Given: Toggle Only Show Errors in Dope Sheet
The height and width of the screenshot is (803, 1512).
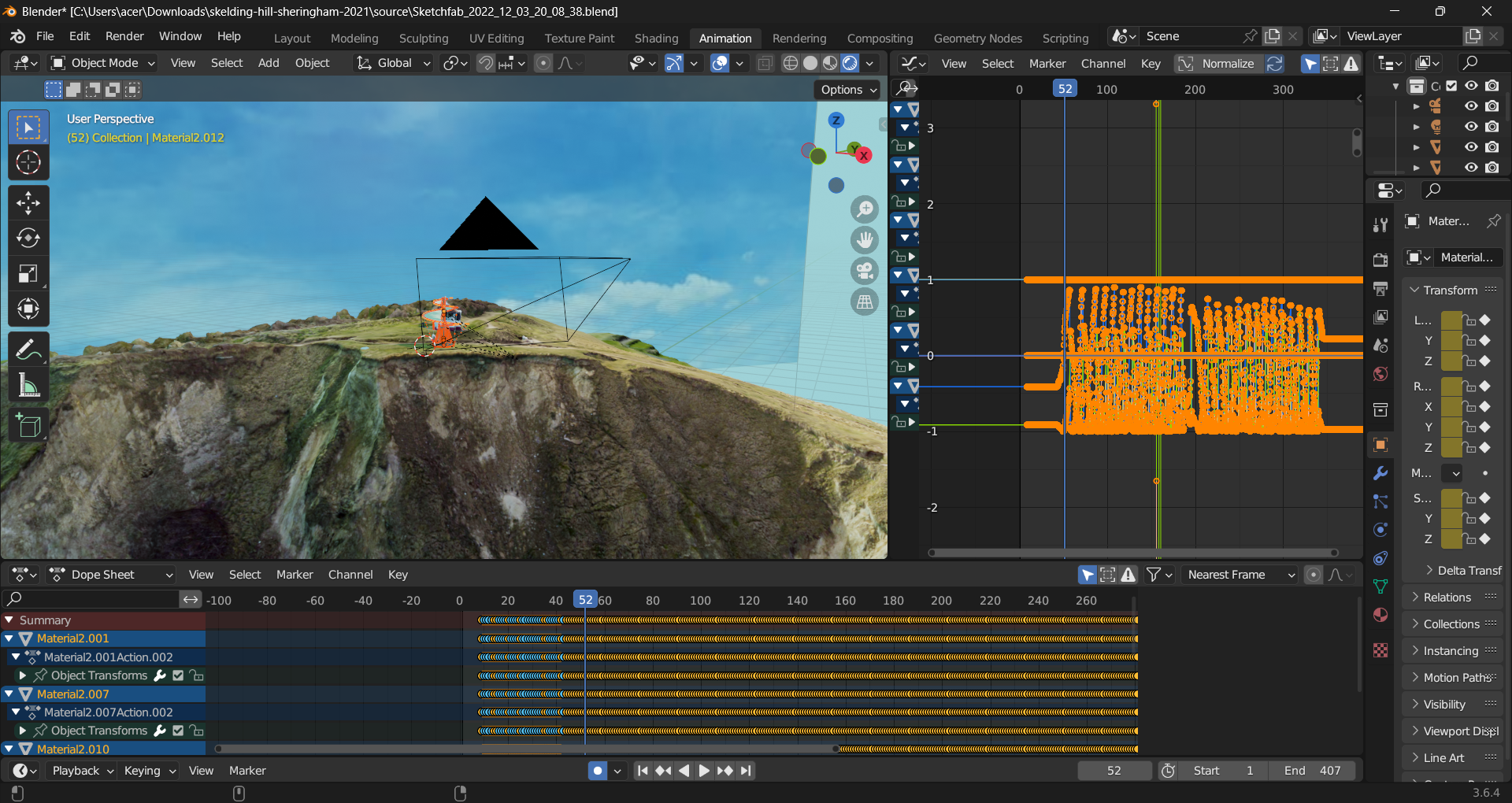Looking at the screenshot, I should [x=1128, y=575].
